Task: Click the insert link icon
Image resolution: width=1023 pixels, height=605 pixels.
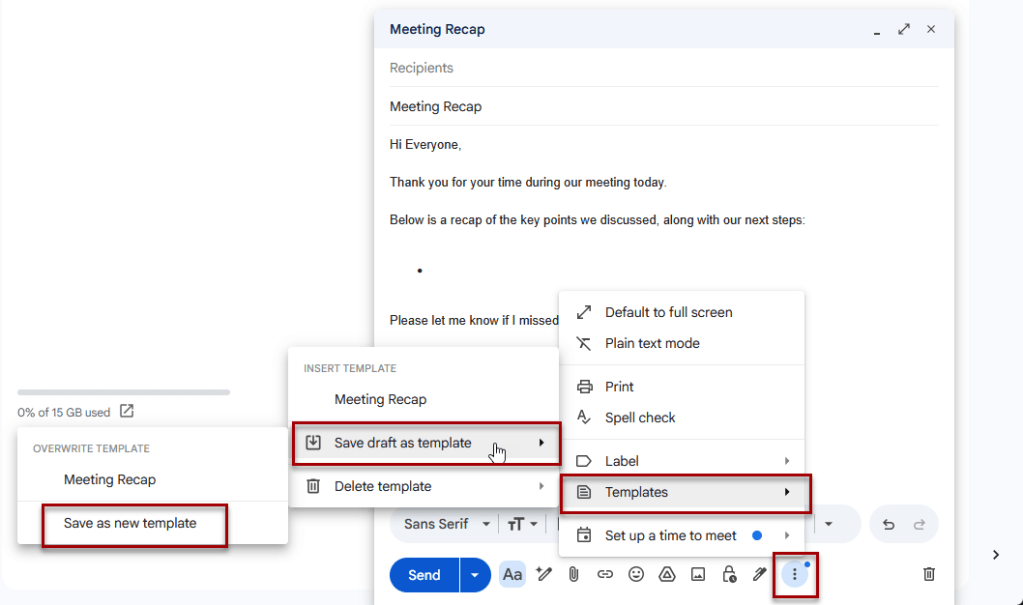Action: [605, 574]
